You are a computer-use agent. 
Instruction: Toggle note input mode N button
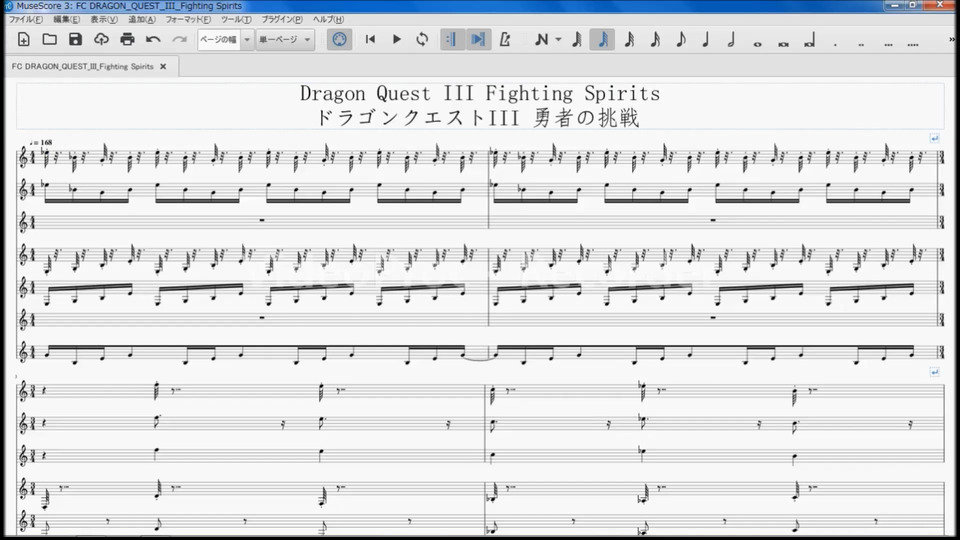541,40
